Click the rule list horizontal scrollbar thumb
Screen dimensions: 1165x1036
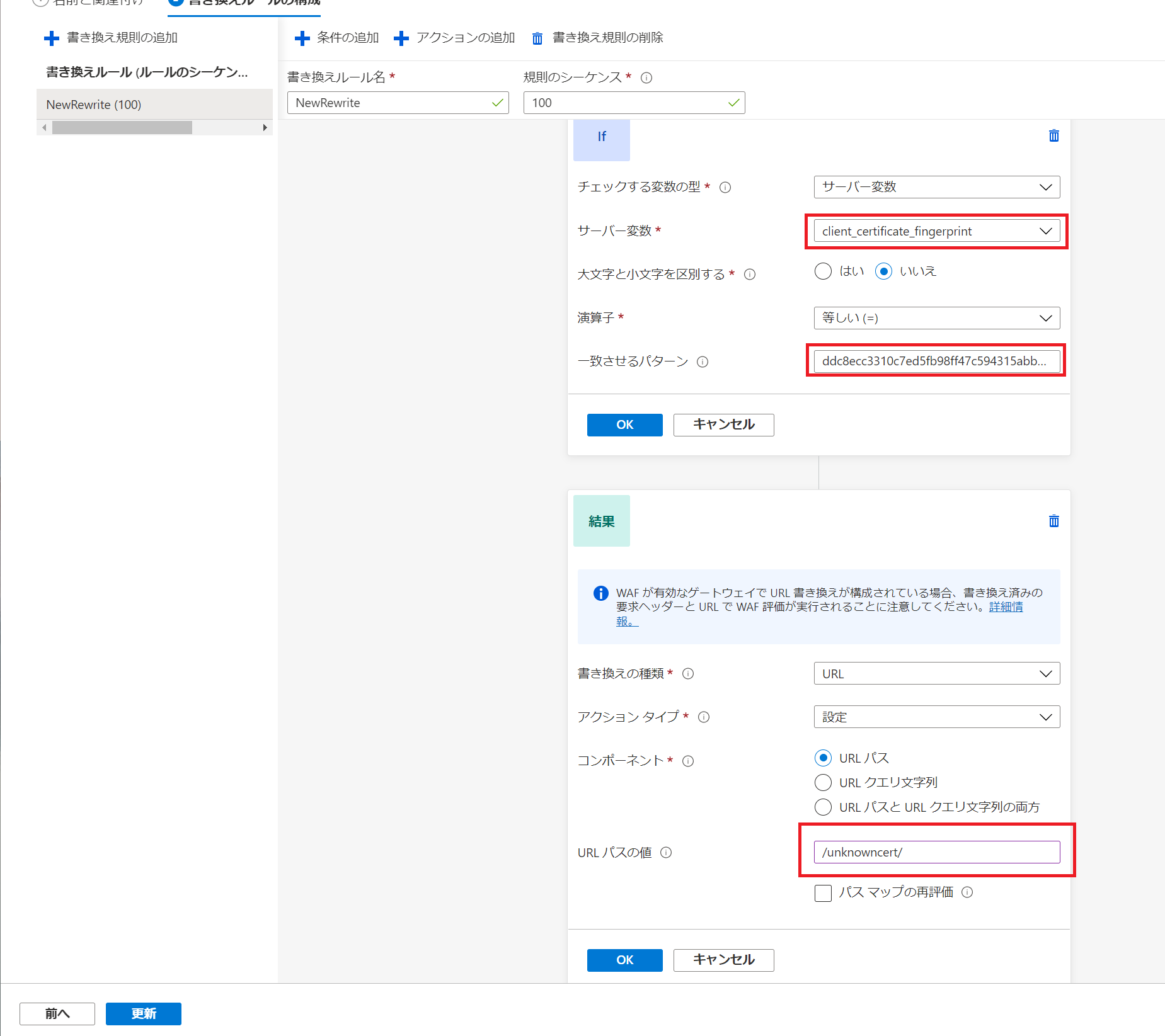coord(122,128)
